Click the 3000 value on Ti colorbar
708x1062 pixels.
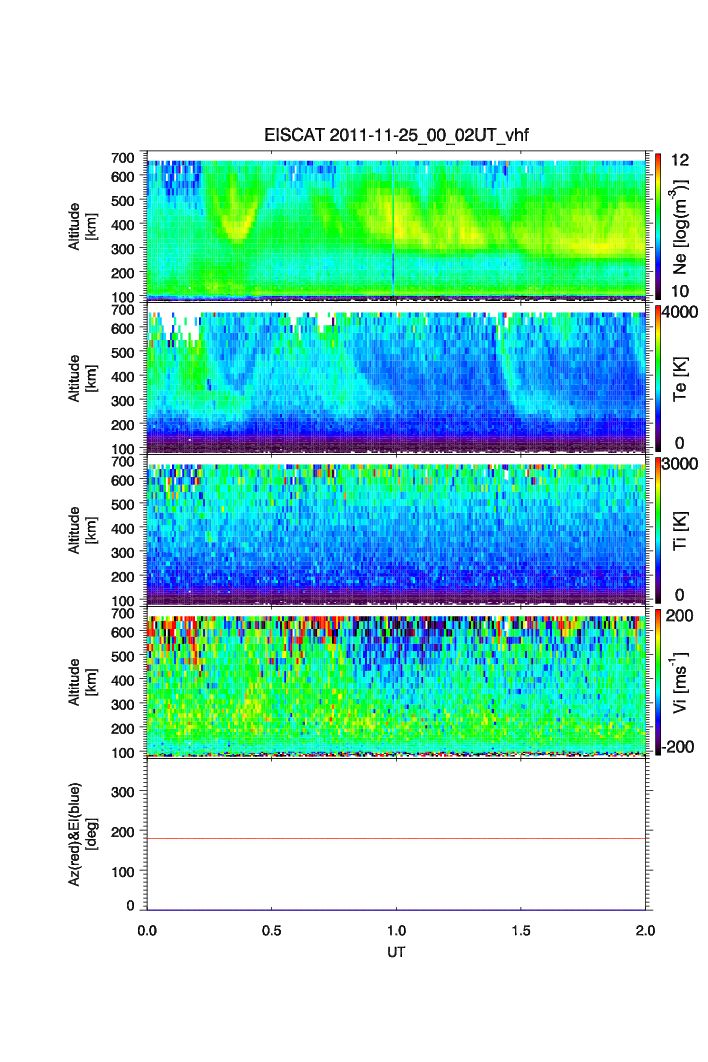[680, 464]
